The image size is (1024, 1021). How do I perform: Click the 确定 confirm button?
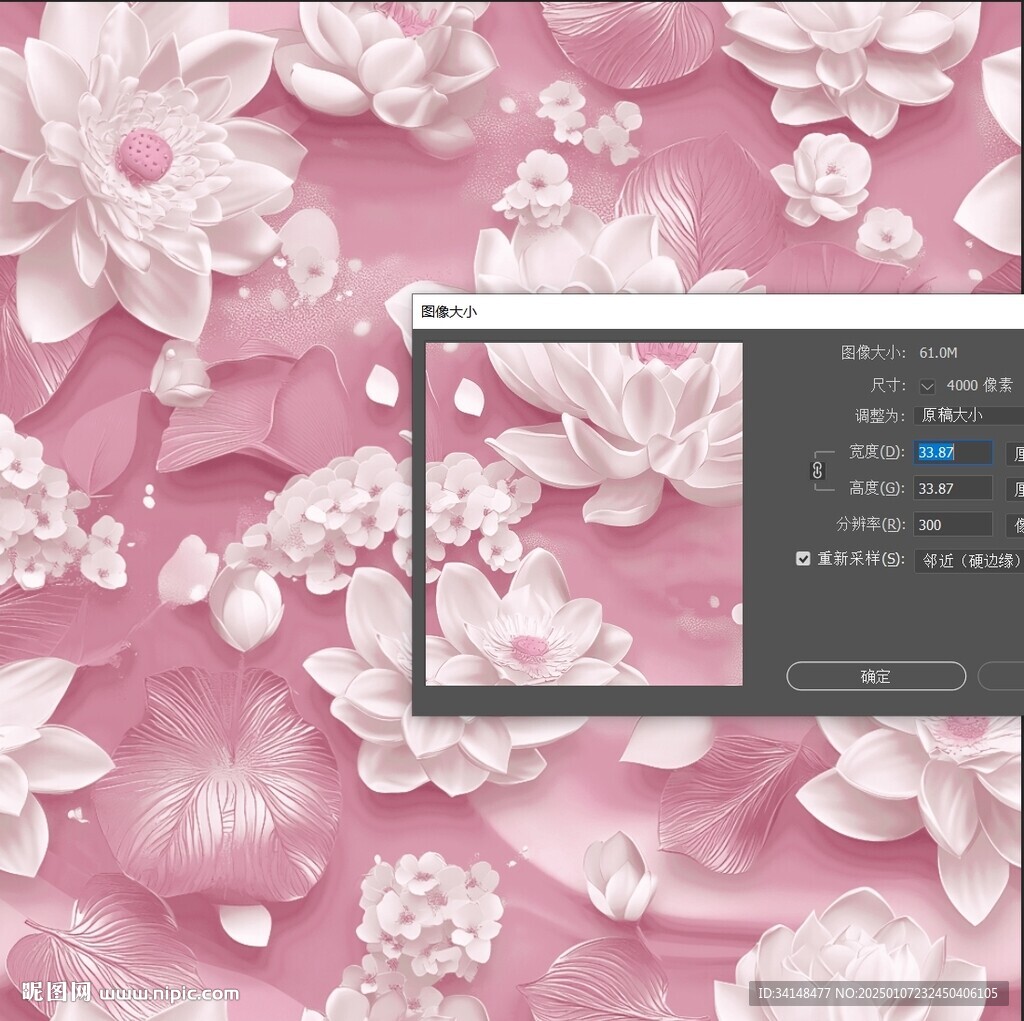tap(876, 676)
